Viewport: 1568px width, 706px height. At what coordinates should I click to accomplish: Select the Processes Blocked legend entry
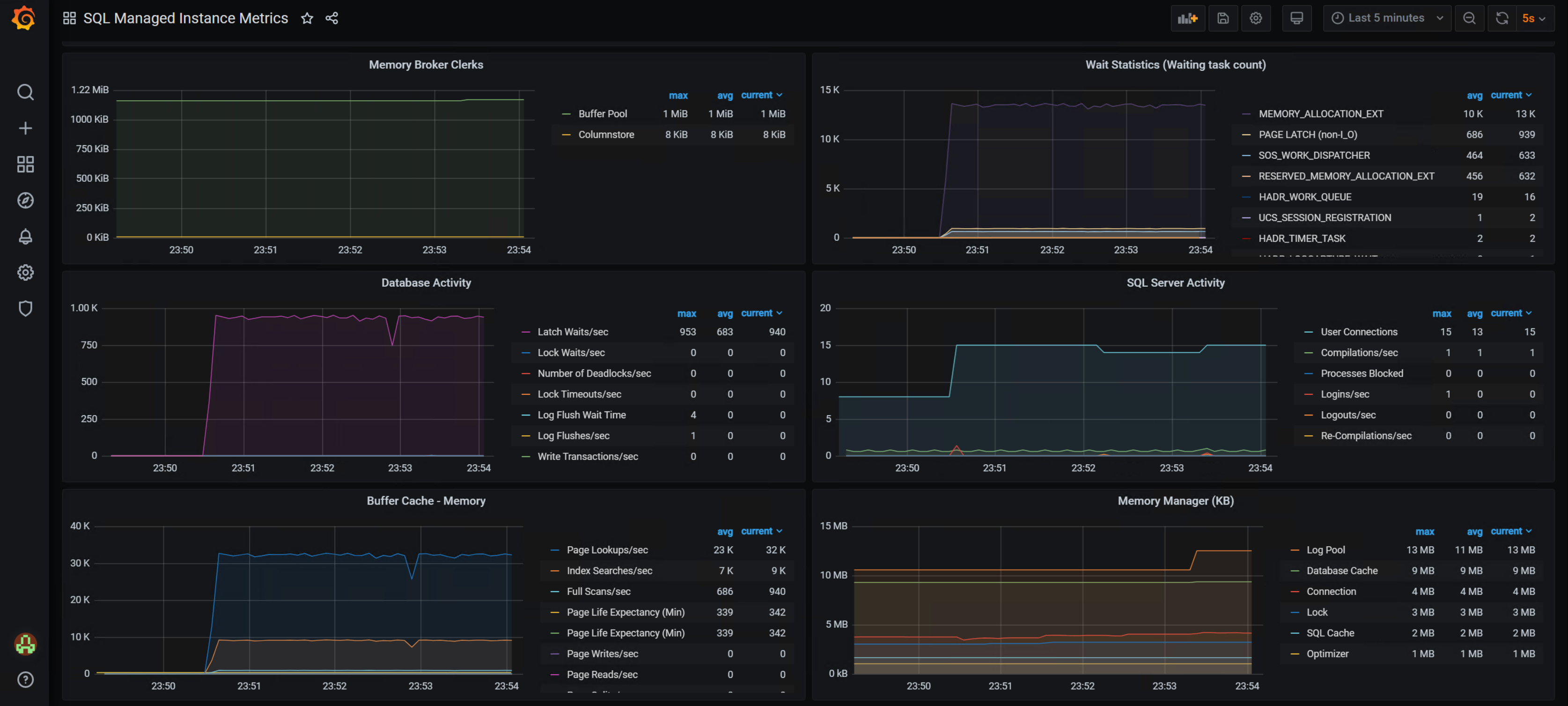1362,373
